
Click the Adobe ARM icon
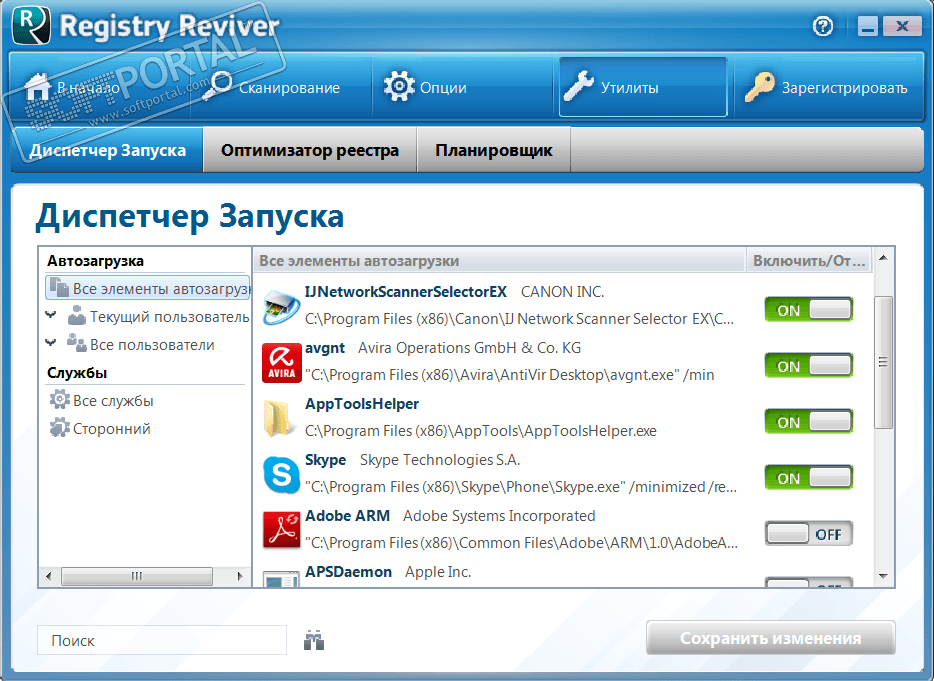point(281,530)
